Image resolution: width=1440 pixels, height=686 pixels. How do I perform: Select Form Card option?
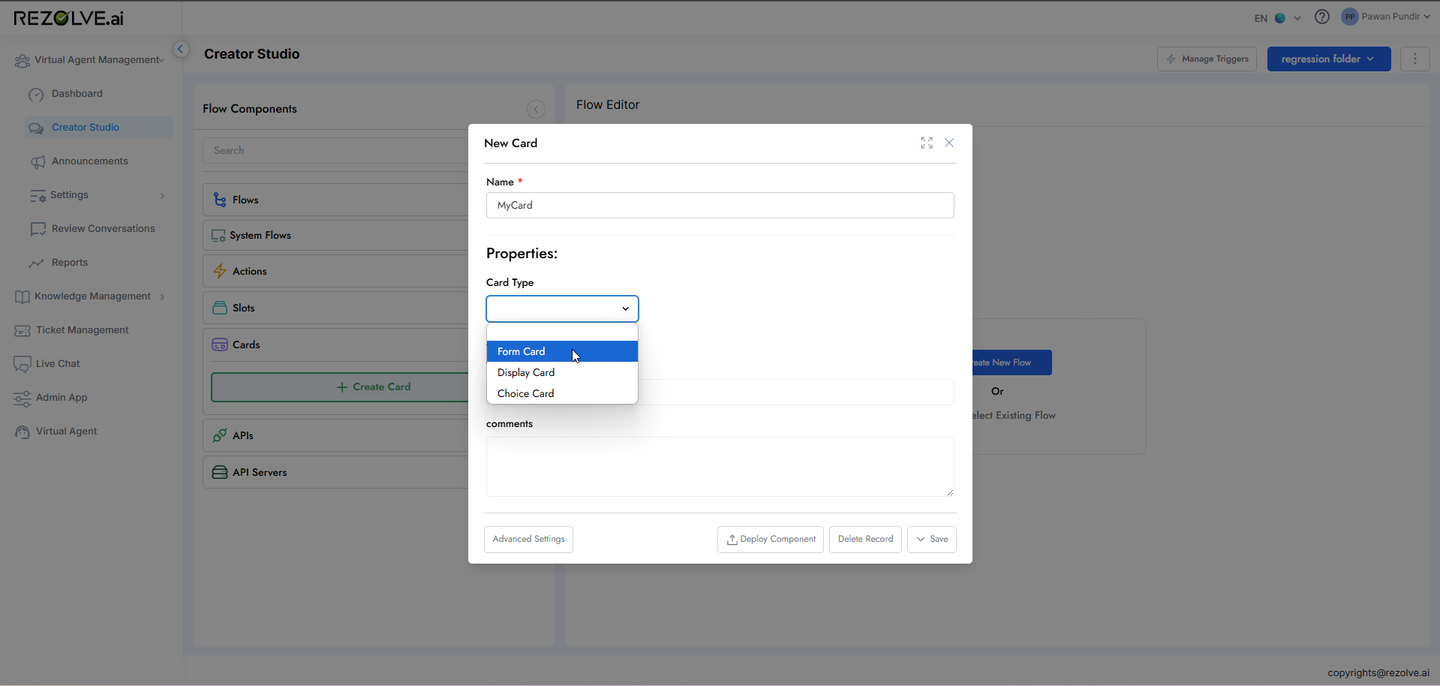click(x=562, y=352)
